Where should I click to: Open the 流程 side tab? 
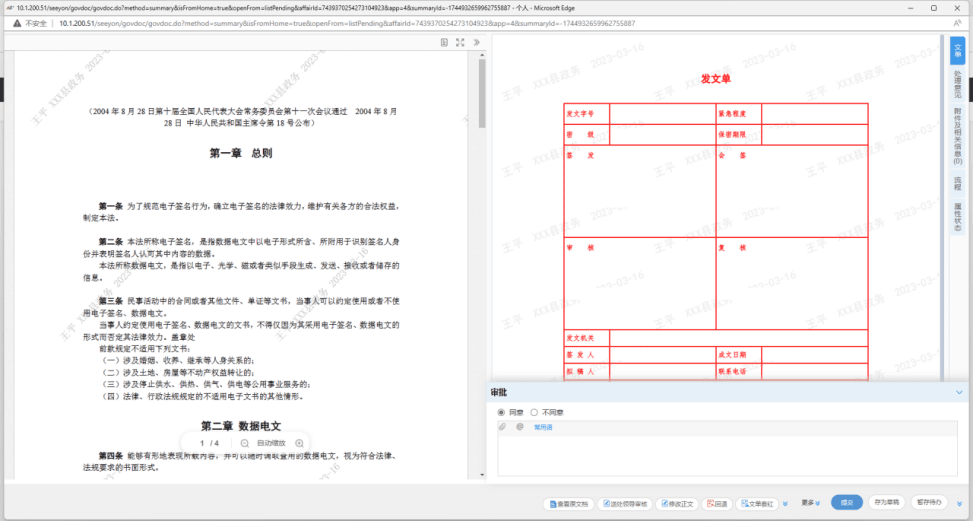pyautogui.click(x=957, y=183)
